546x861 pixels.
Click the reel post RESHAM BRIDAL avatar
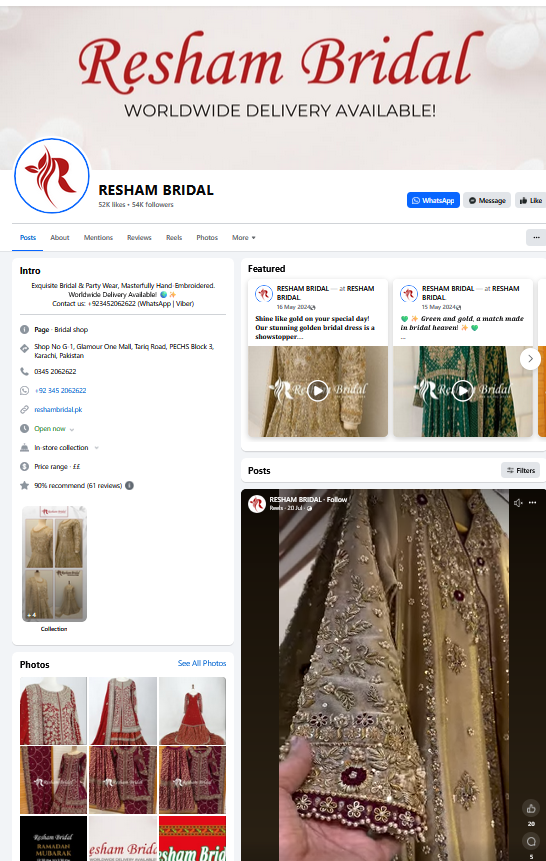tap(257, 504)
